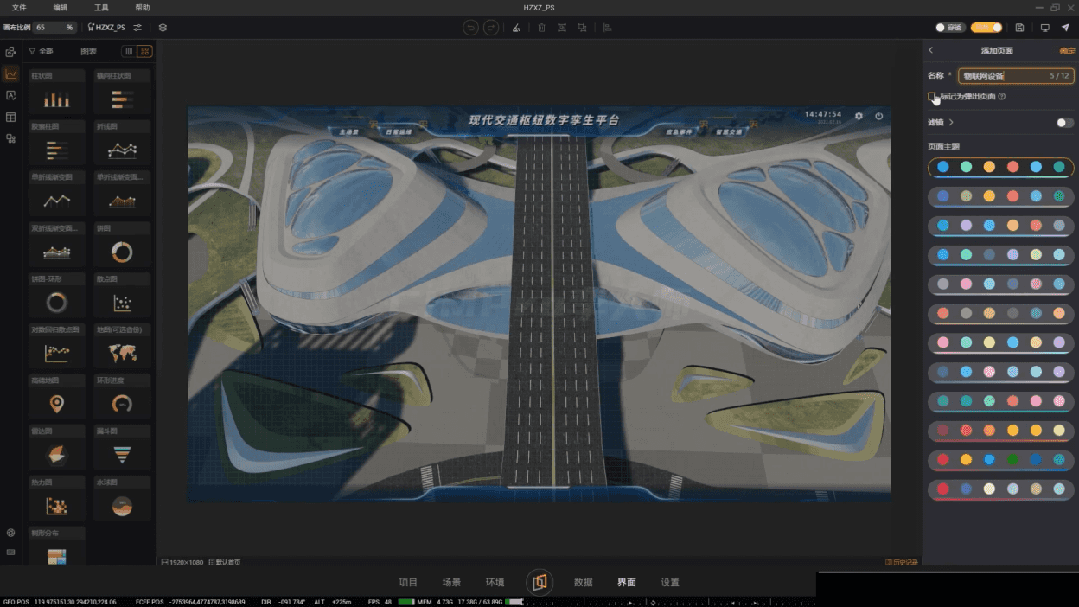The image size is (1079, 607).
Task: Switch to the 界面 bottom tab
Action: (626, 582)
